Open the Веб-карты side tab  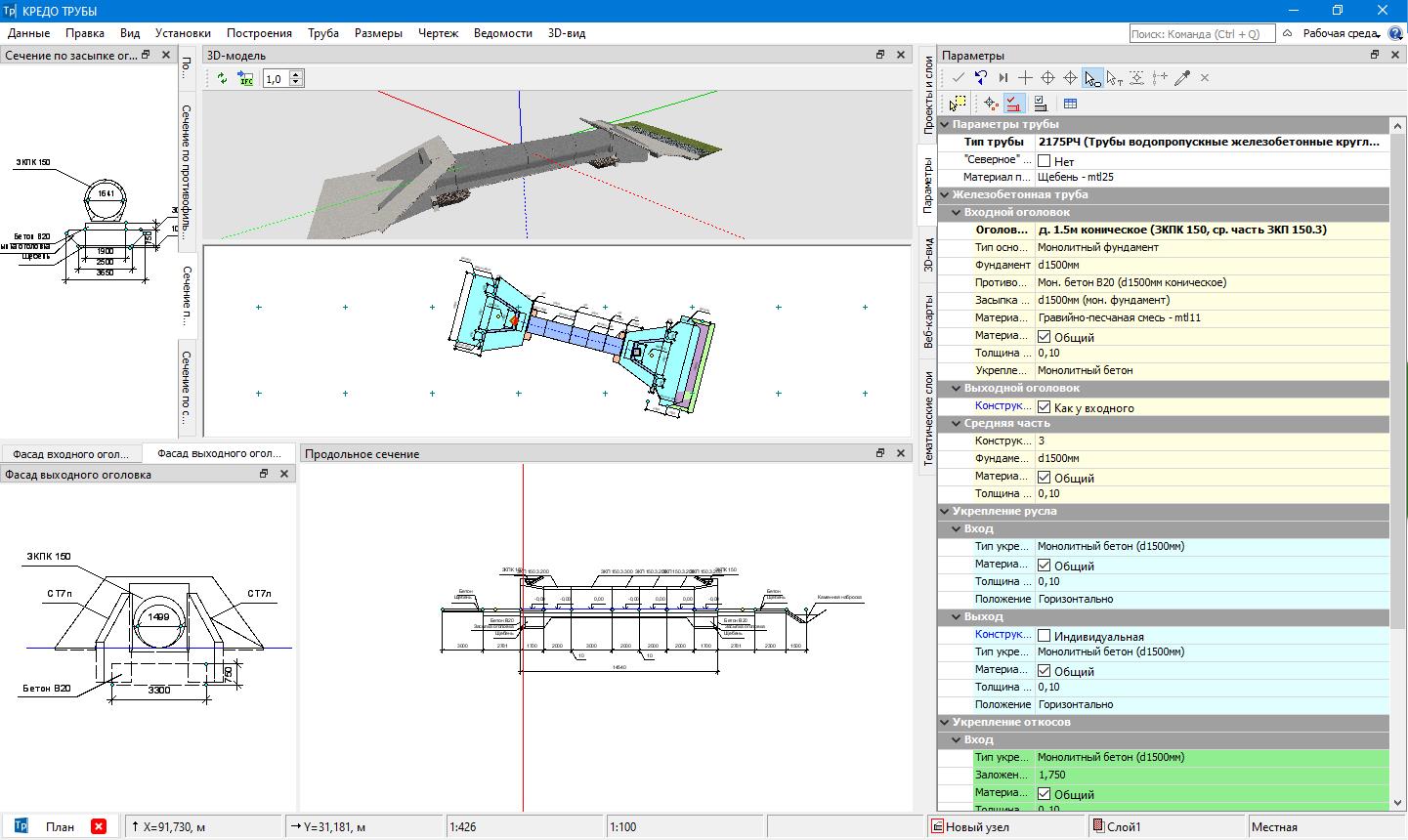[928, 321]
